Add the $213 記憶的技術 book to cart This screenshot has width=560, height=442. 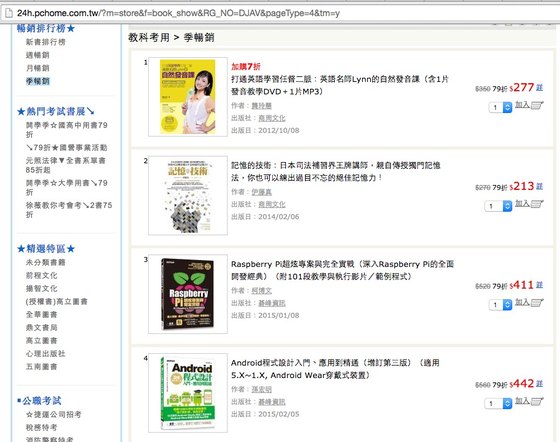(529, 204)
